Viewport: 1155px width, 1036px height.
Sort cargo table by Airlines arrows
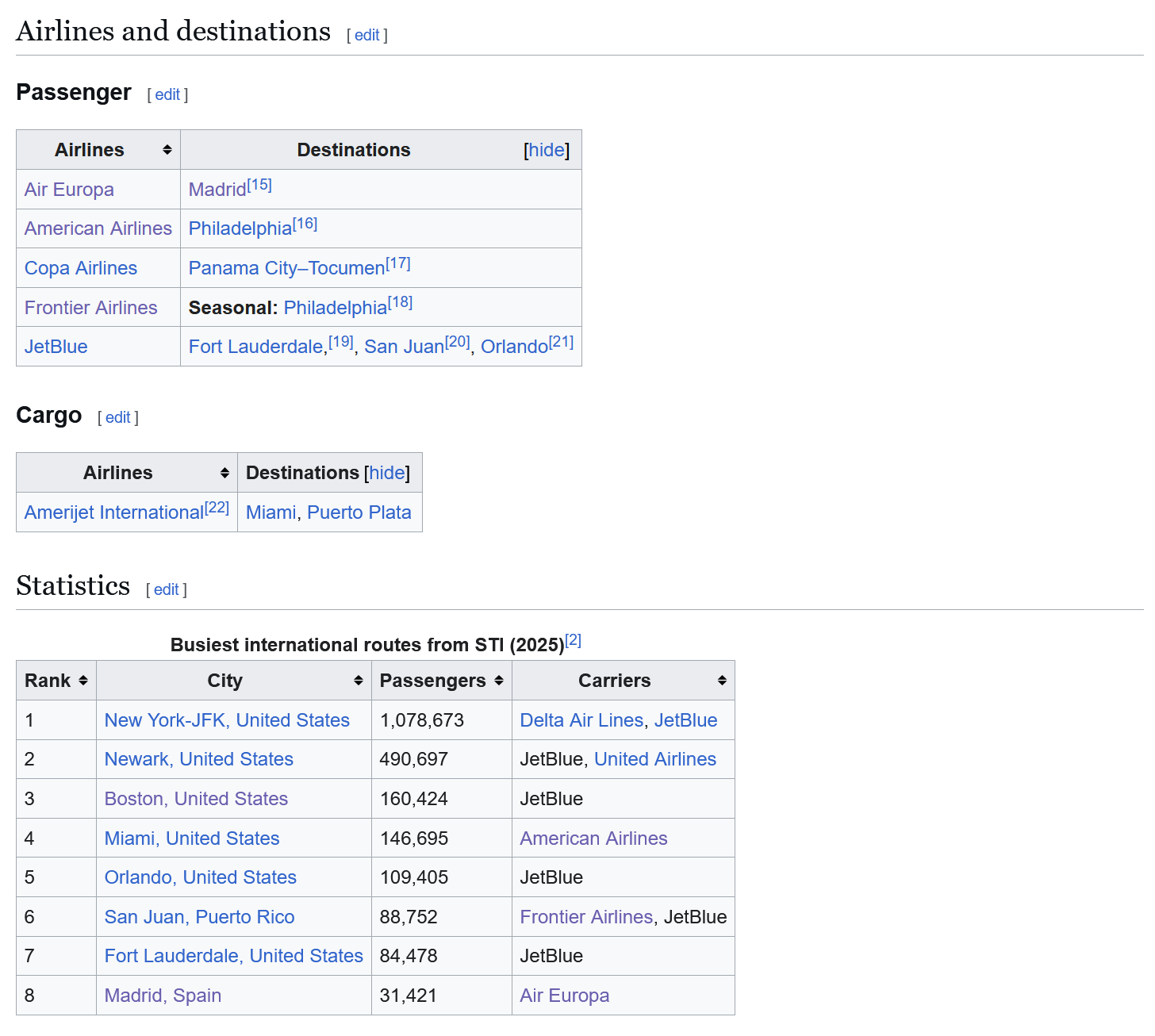pos(224,473)
